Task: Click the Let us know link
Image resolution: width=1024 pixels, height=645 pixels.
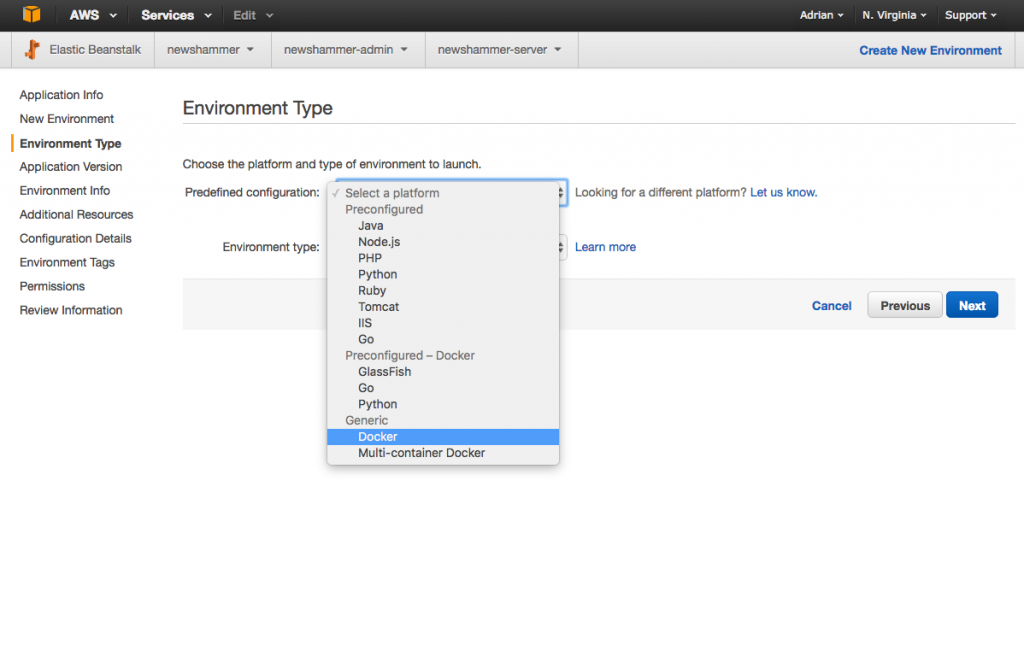Action: [x=783, y=192]
